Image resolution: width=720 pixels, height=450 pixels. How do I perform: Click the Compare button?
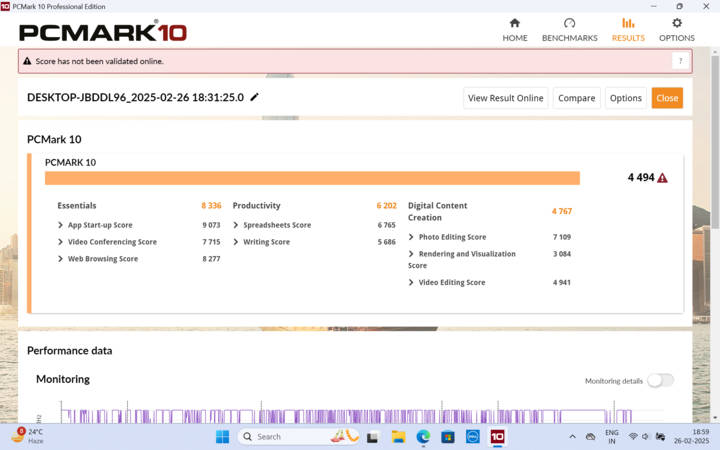coord(576,98)
